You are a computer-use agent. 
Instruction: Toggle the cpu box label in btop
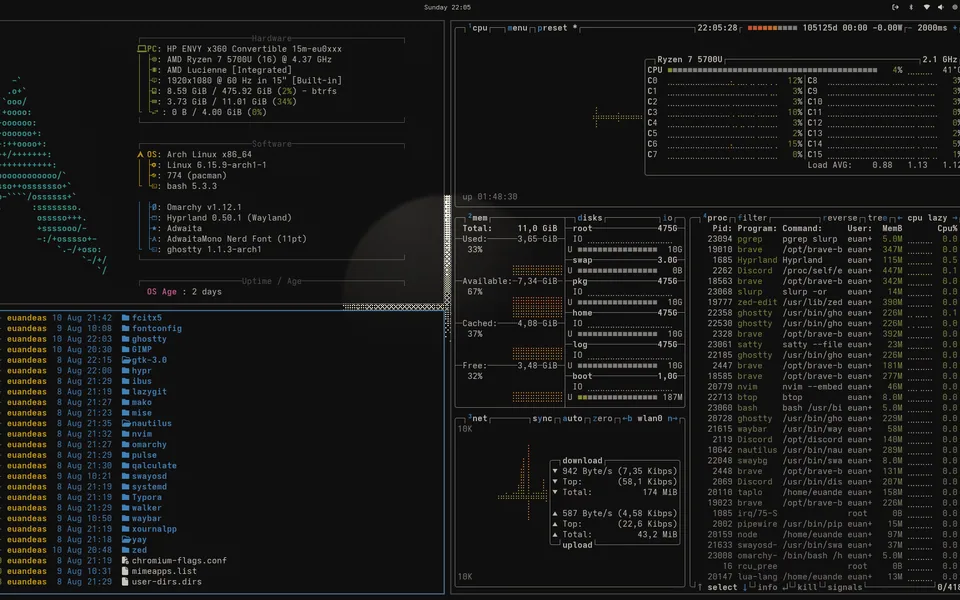pos(479,28)
